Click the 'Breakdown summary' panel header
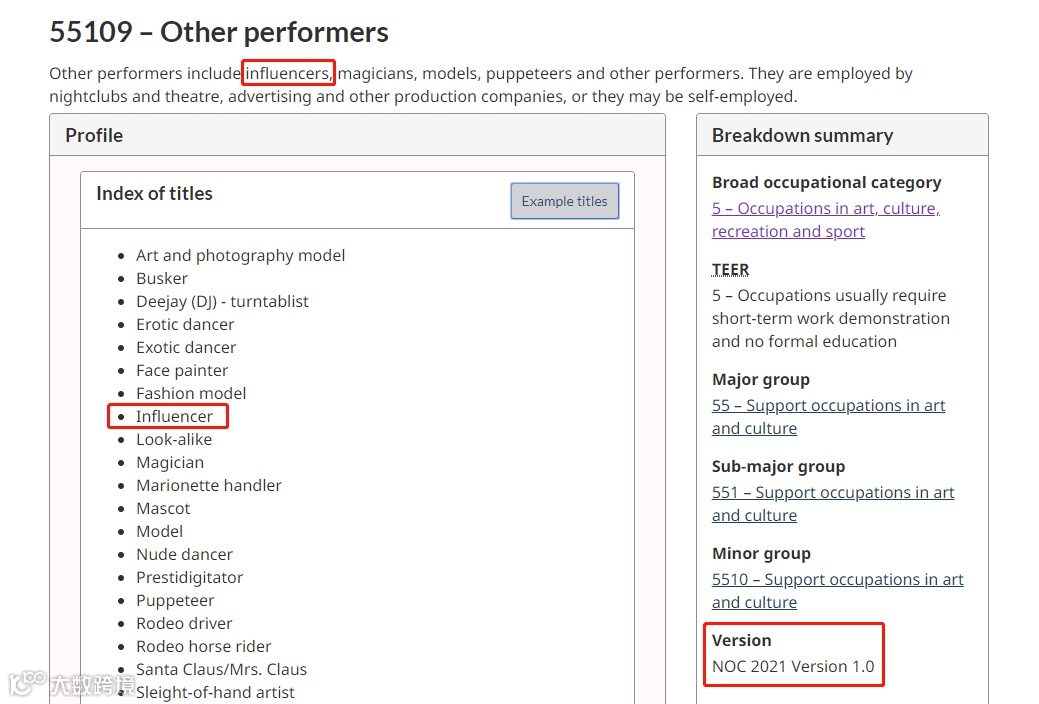The image size is (1039, 704). (x=802, y=136)
